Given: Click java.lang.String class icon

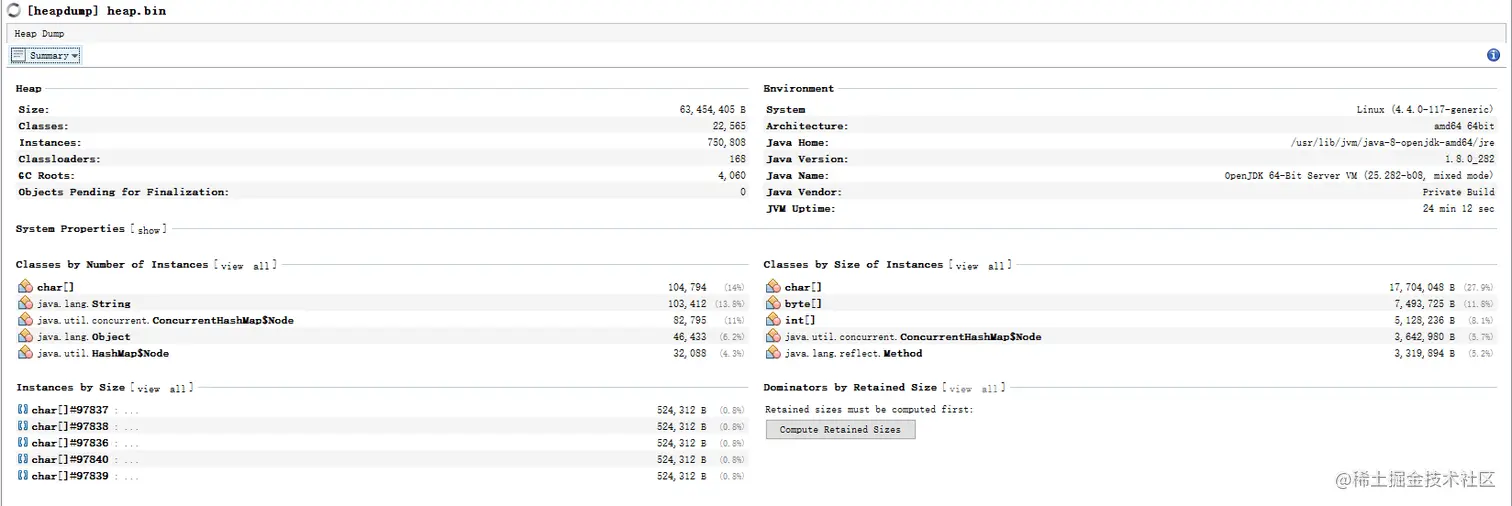Looking at the screenshot, I should click(x=25, y=303).
